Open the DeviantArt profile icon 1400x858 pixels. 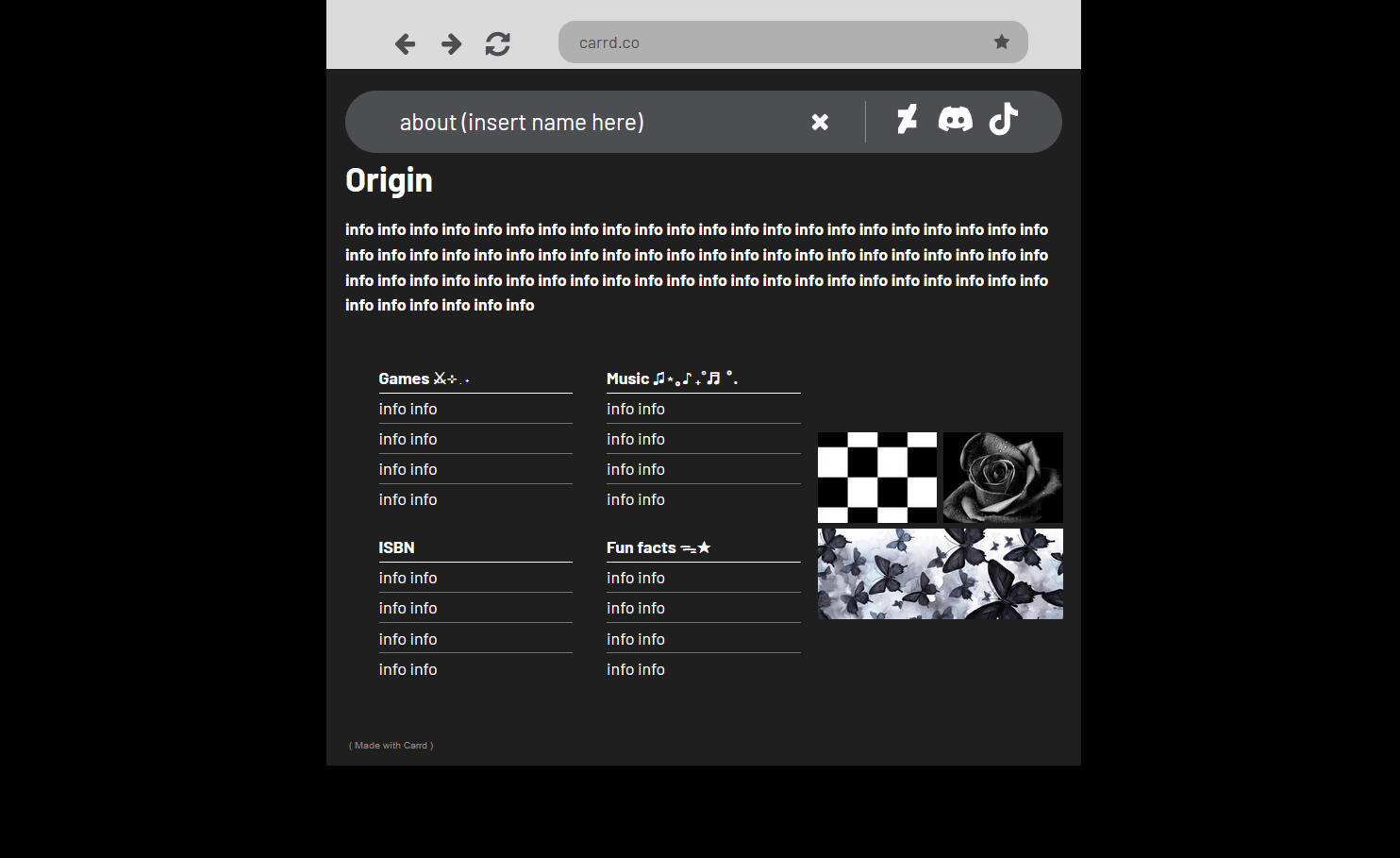pos(907,121)
